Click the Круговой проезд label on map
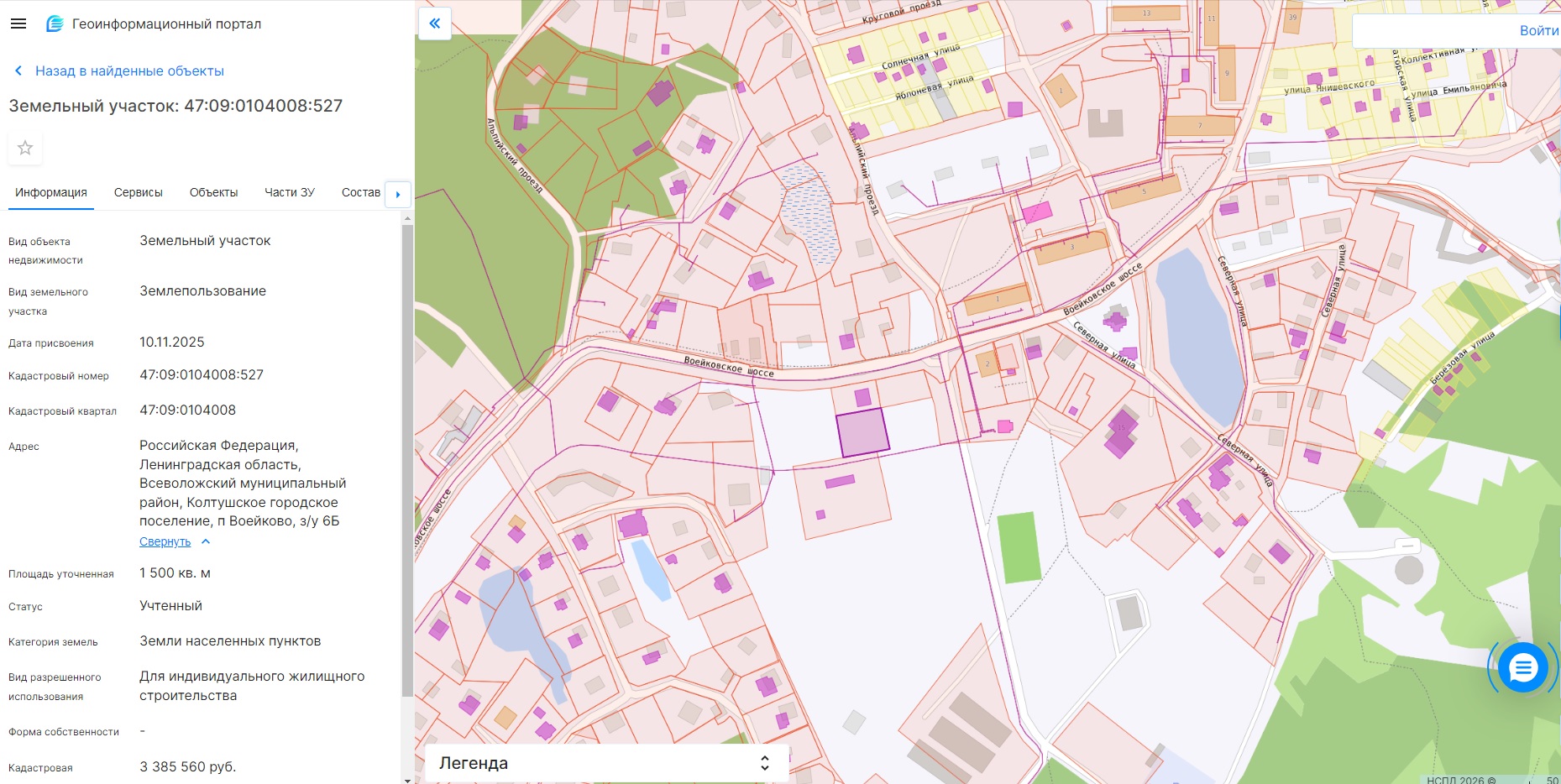Image resolution: width=1561 pixels, height=784 pixels. pos(901,10)
